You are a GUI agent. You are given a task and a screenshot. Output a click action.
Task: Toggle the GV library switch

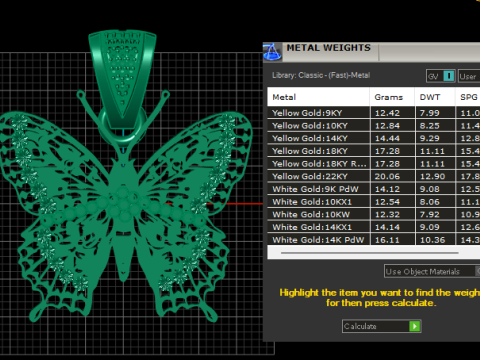point(441,76)
